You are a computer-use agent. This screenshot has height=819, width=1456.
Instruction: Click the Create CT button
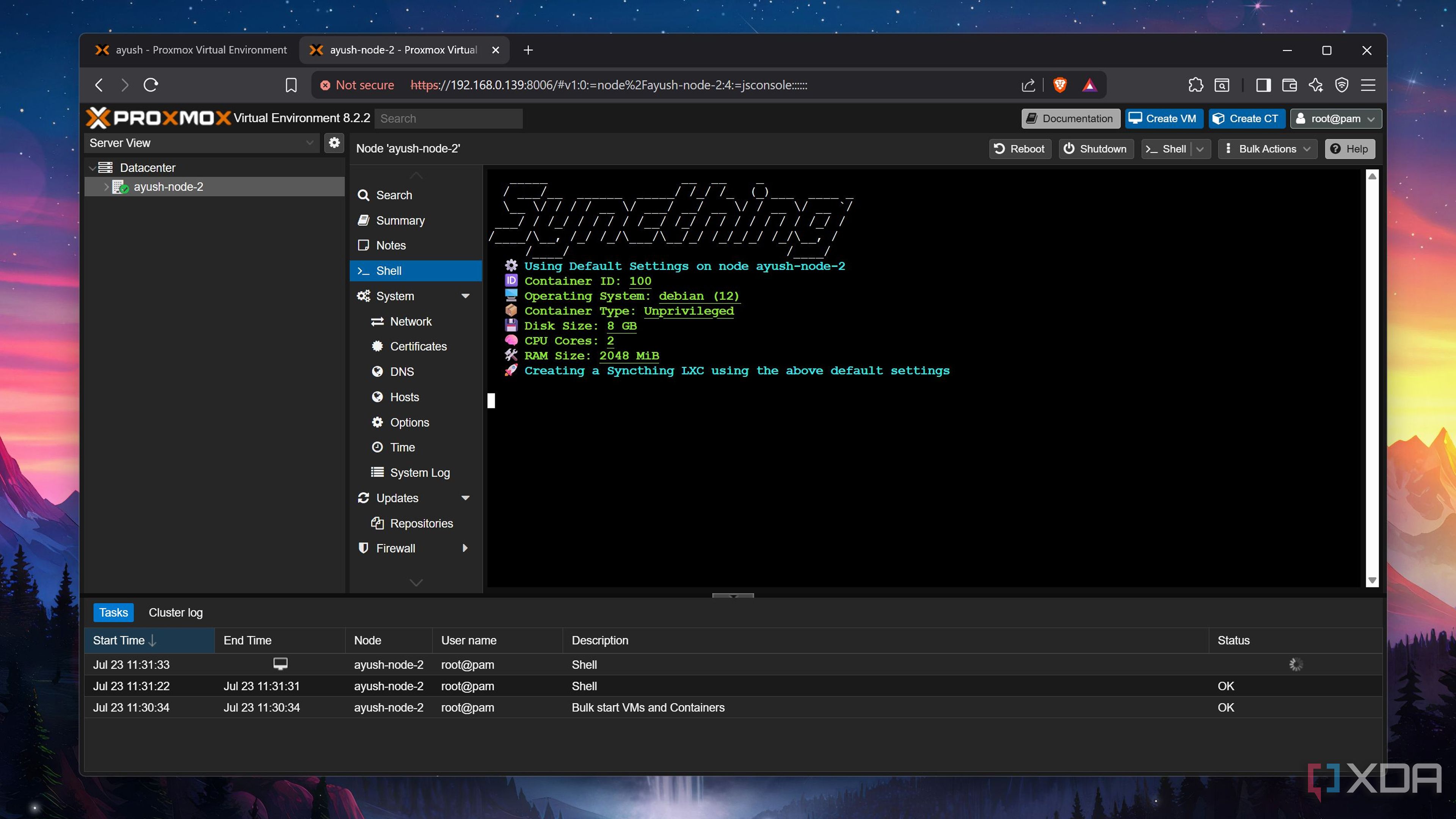click(x=1246, y=118)
